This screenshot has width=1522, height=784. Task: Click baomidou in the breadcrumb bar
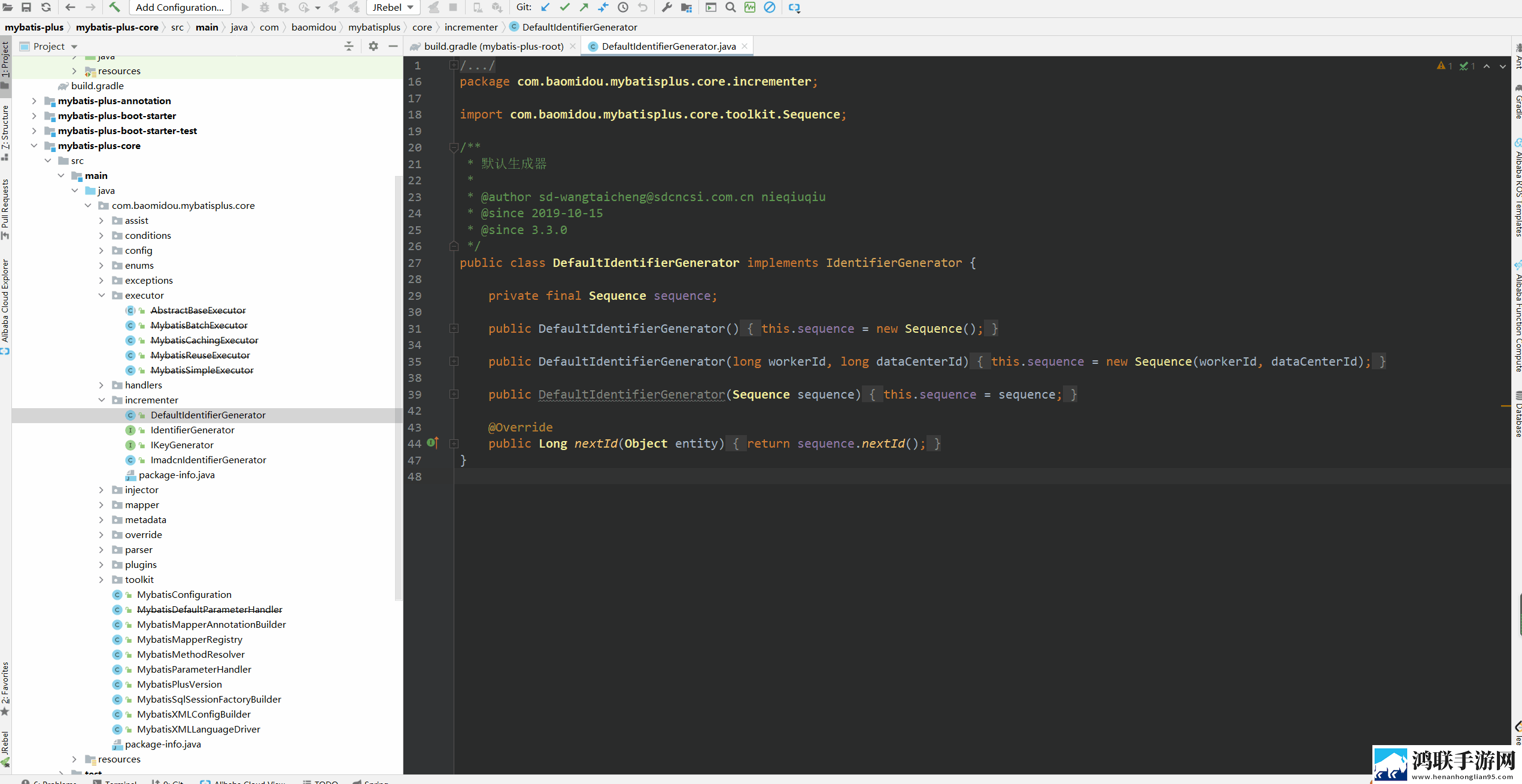[314, 27]
